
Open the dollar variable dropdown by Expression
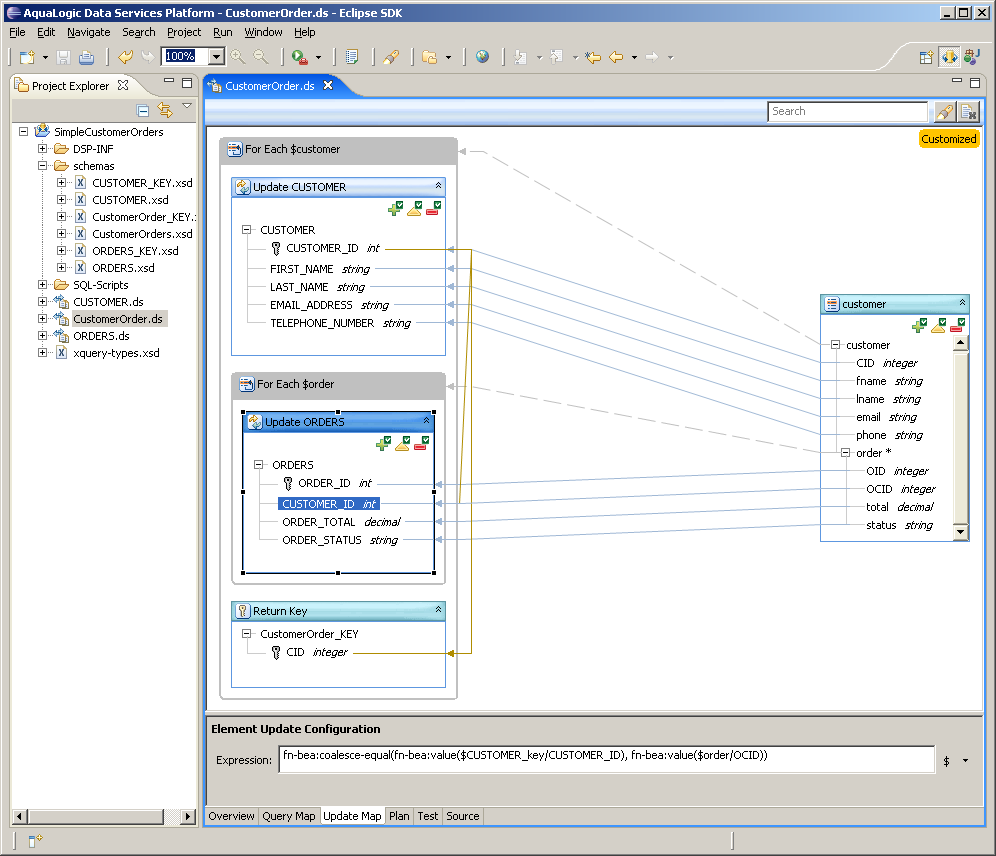click(x=966, y=761)
